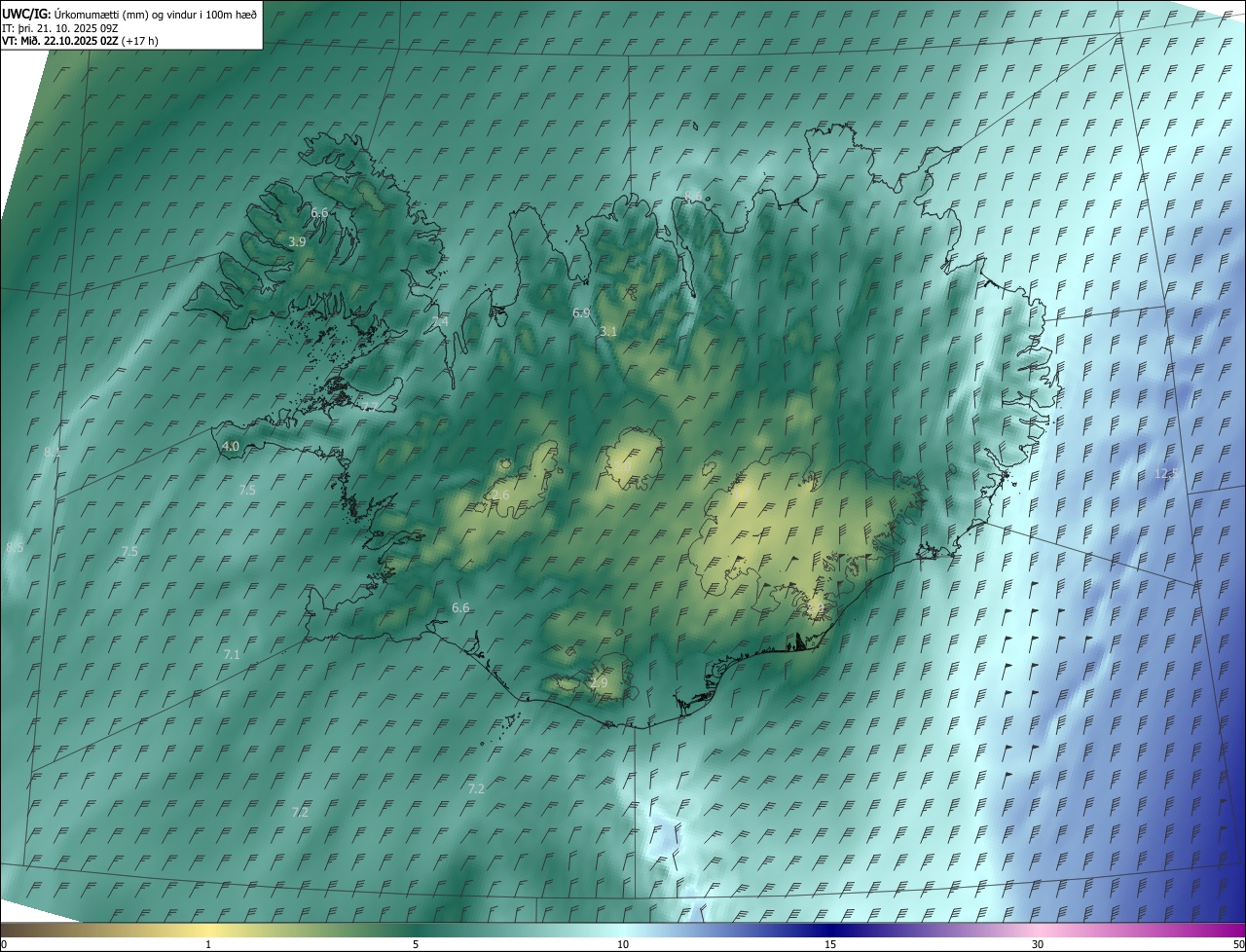
Task: Select the 8.5 value at the western map edge
Action: tap(15, 549)
